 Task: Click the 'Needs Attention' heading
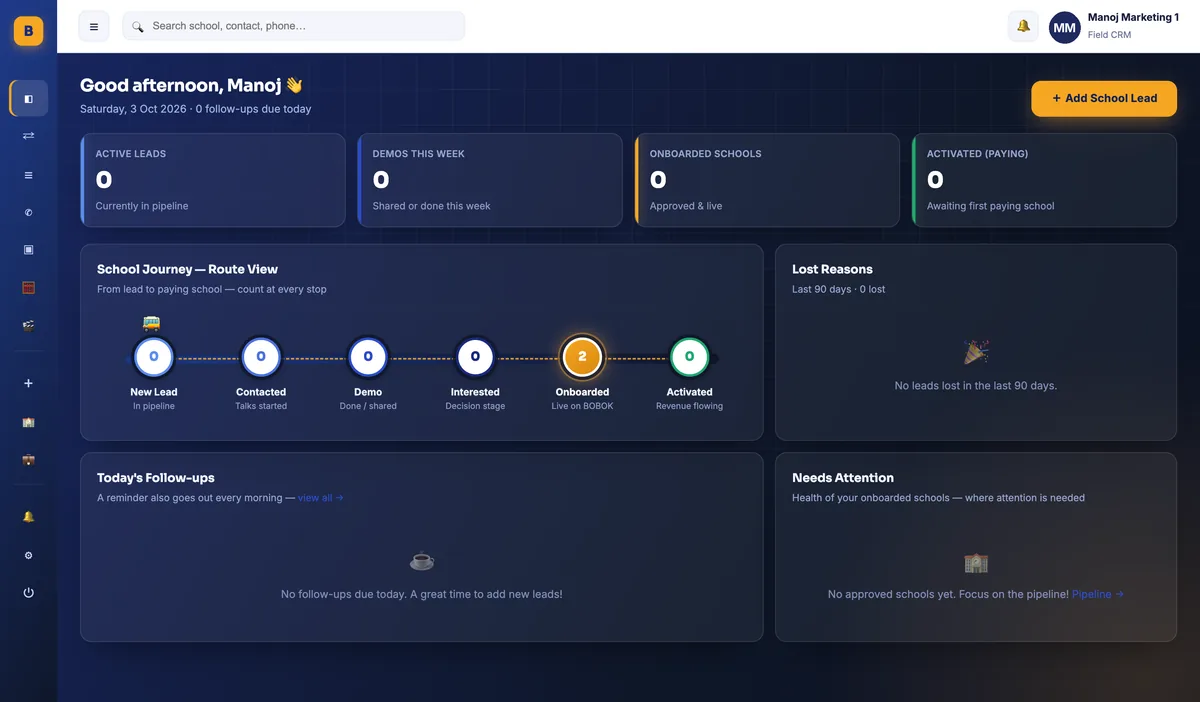pos(843,478)
